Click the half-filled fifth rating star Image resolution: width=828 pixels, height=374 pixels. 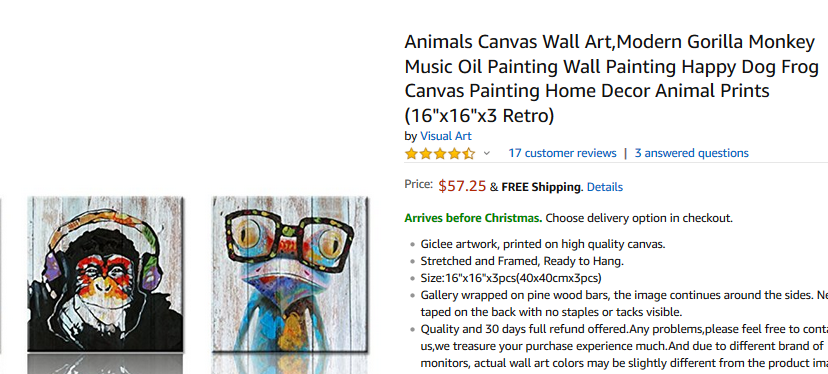click(469, 154)
